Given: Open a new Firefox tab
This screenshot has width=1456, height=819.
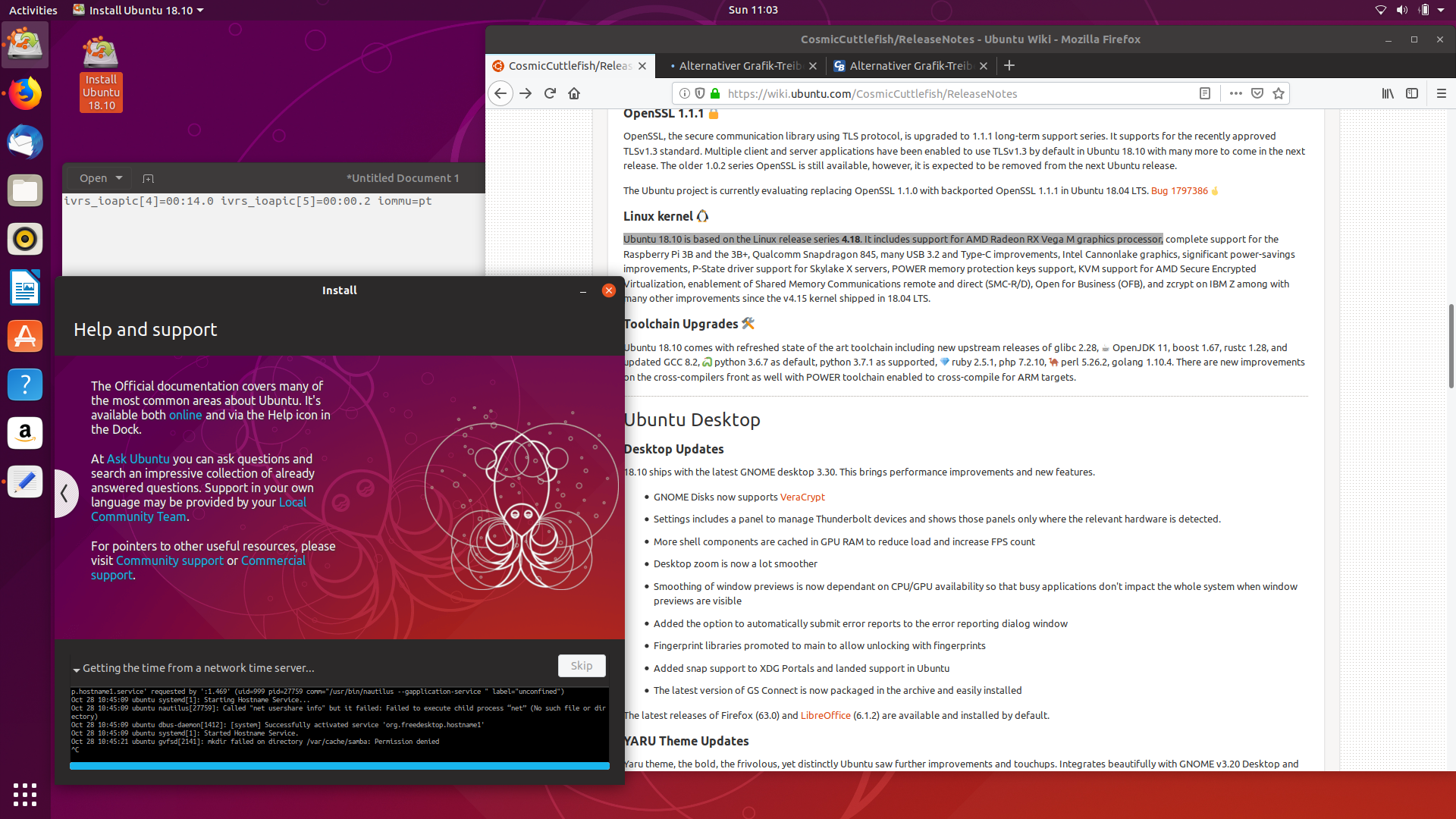Looking at the screenshot, I should [x=1009, y=66].
